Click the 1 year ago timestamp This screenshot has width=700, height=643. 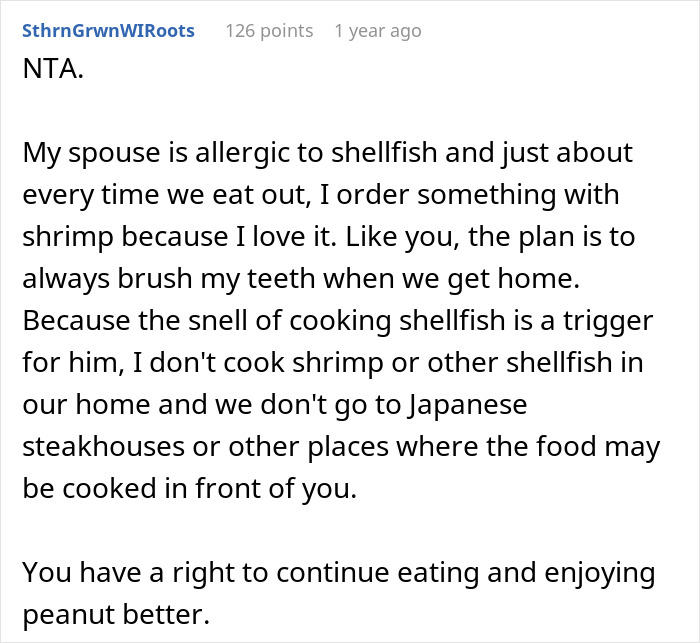pyautogui.click(x=378, y=31)
